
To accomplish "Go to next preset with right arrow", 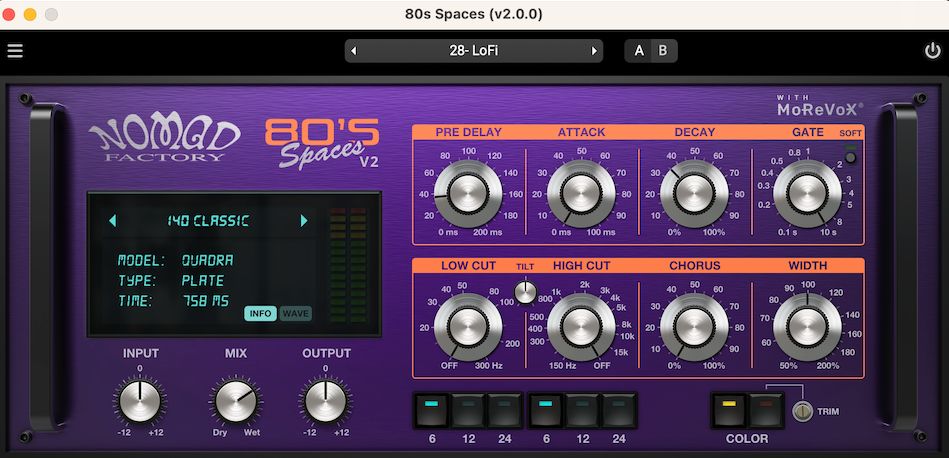I will [594, 50].
